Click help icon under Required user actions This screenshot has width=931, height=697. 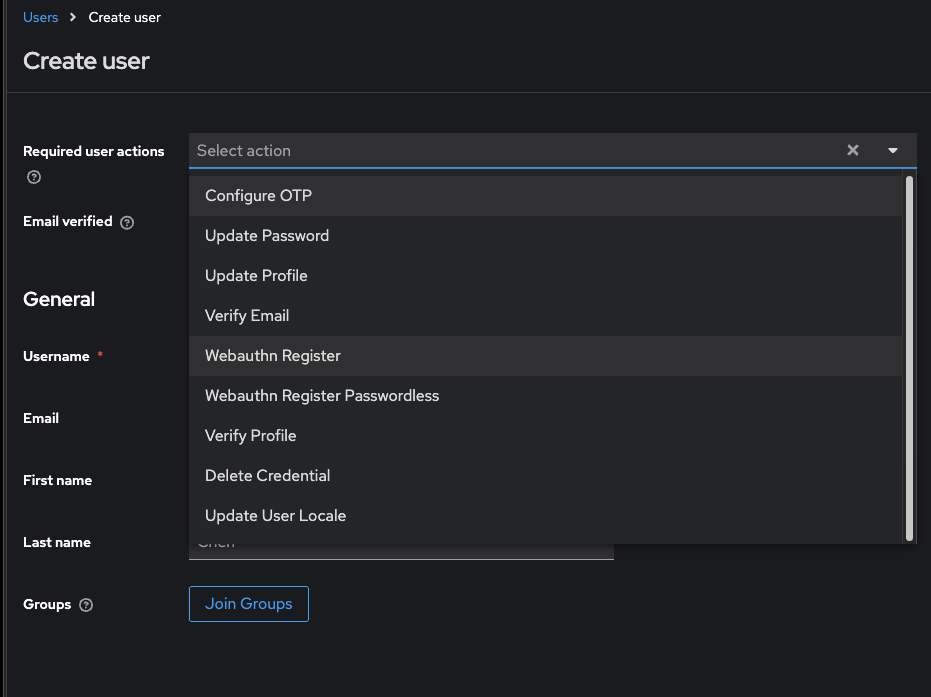coord(34,177)
